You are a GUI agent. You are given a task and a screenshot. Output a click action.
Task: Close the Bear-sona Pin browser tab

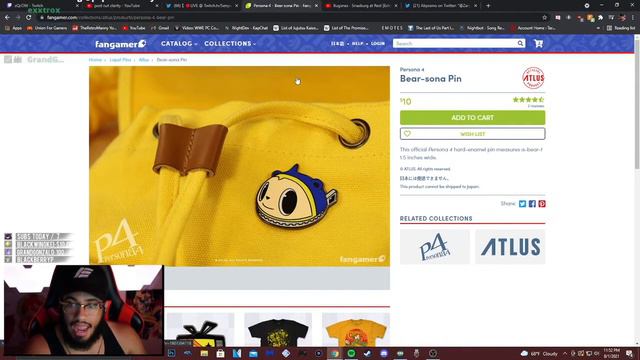click(316, 6)
